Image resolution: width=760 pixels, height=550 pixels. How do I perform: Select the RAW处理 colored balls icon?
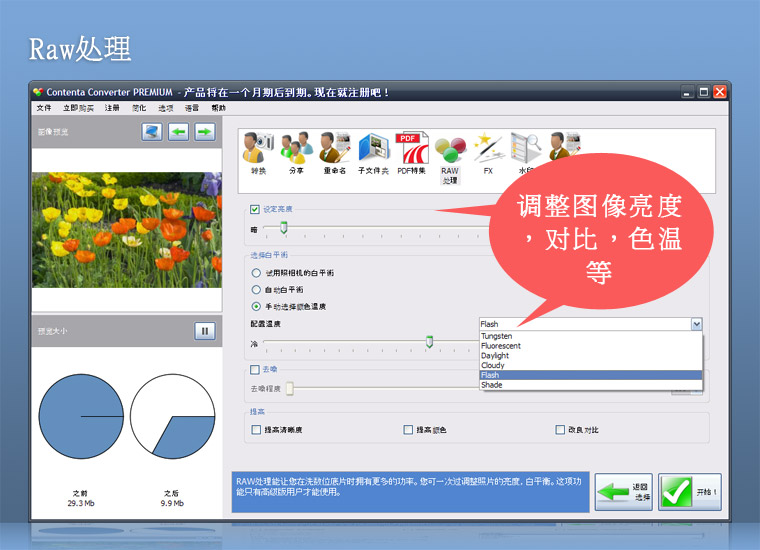click(450, 150)
